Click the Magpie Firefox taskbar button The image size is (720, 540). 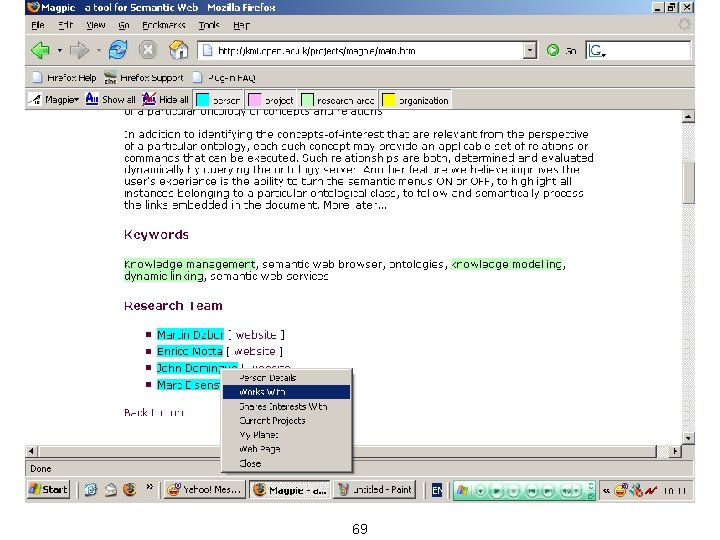coord(290,490)
